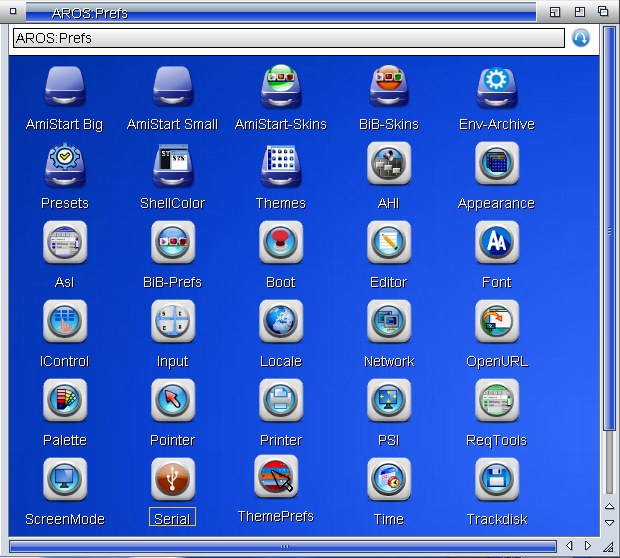
Task: Select the ScreenMode icon
Action: tap(64, 480)
